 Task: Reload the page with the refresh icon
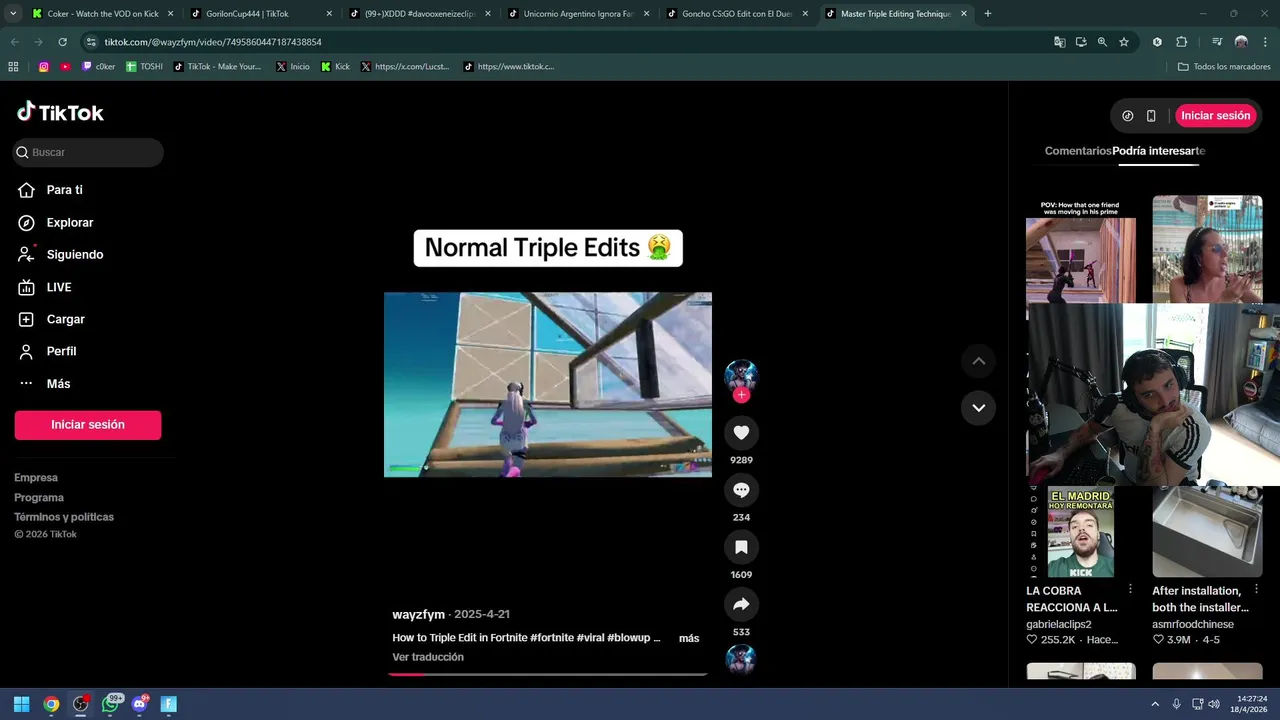62,42
